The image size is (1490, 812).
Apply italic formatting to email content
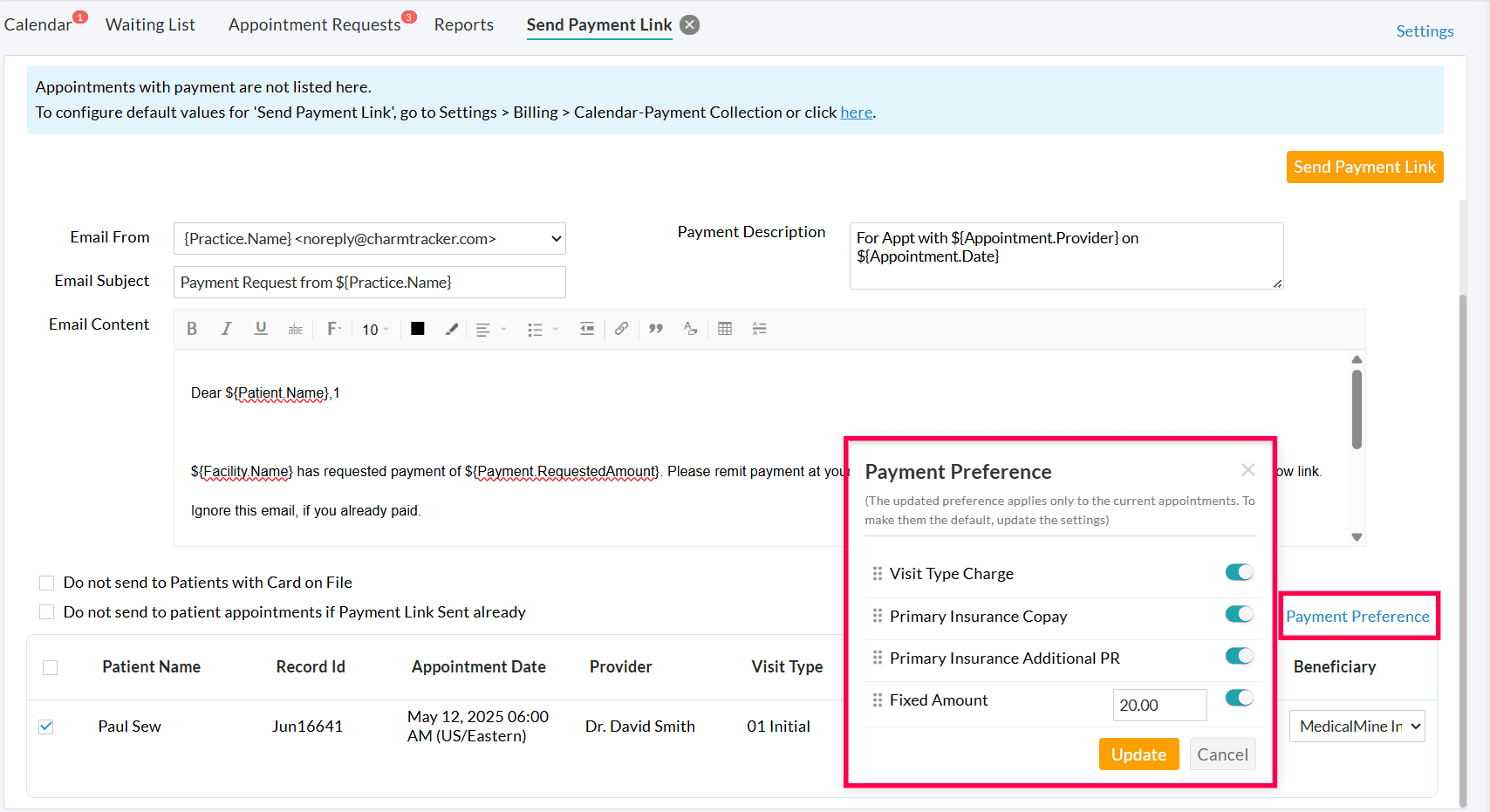(x=226, y=329)
